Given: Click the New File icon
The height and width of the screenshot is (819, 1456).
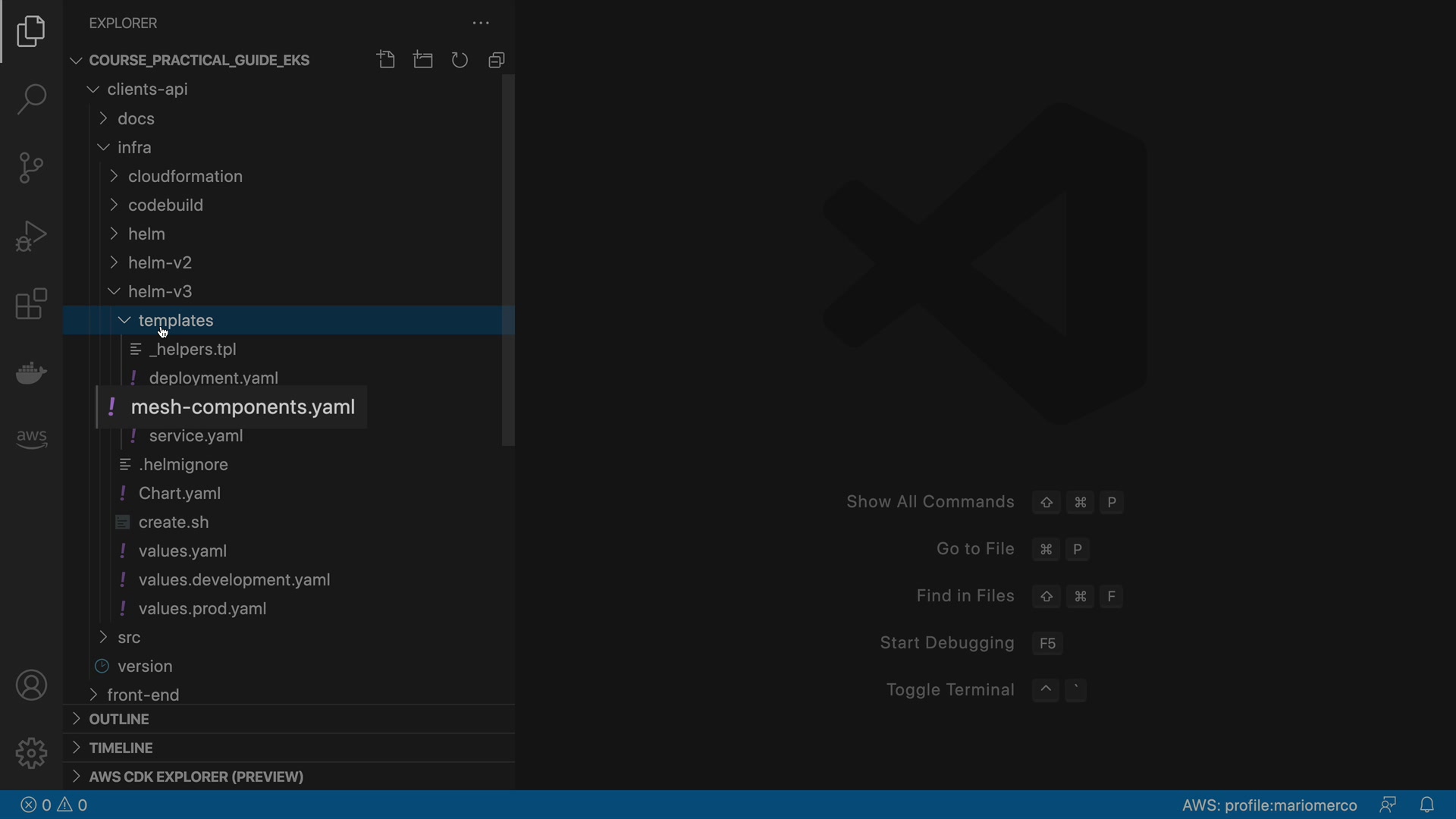Looking at the screenshot, I should click(x=386, y=60).
